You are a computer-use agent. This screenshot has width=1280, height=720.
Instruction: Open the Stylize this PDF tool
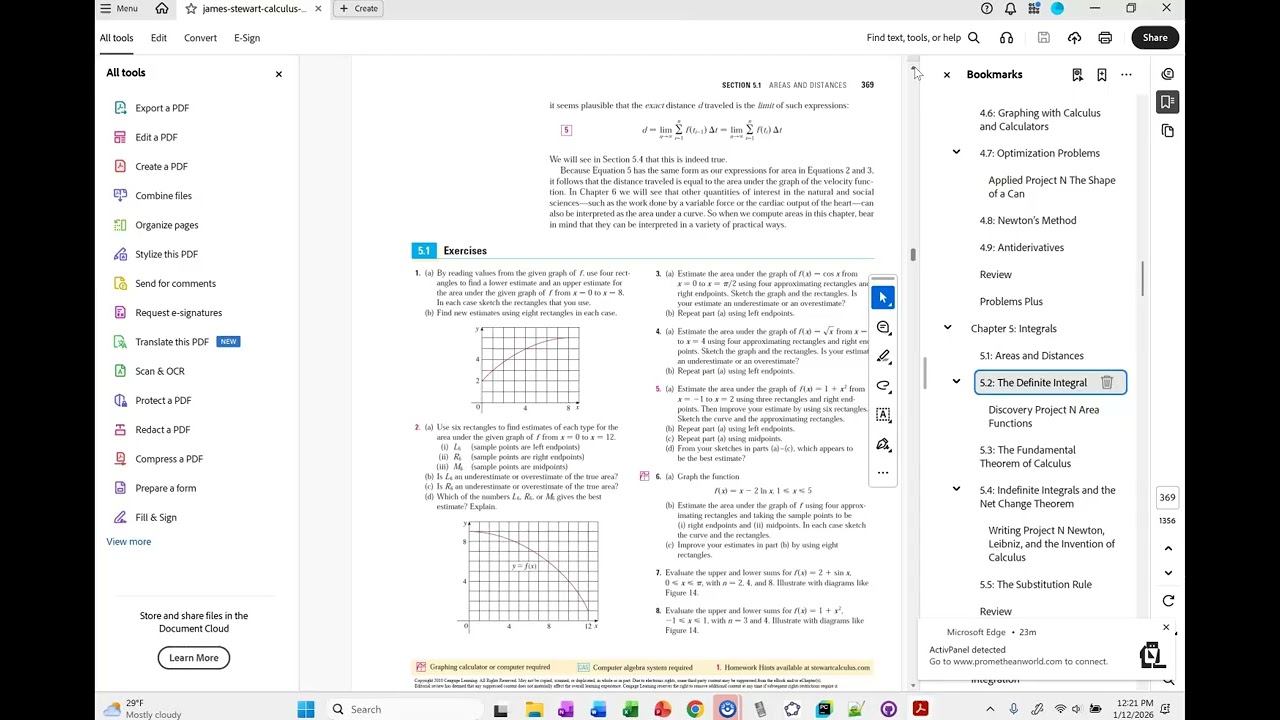[166, 254]
